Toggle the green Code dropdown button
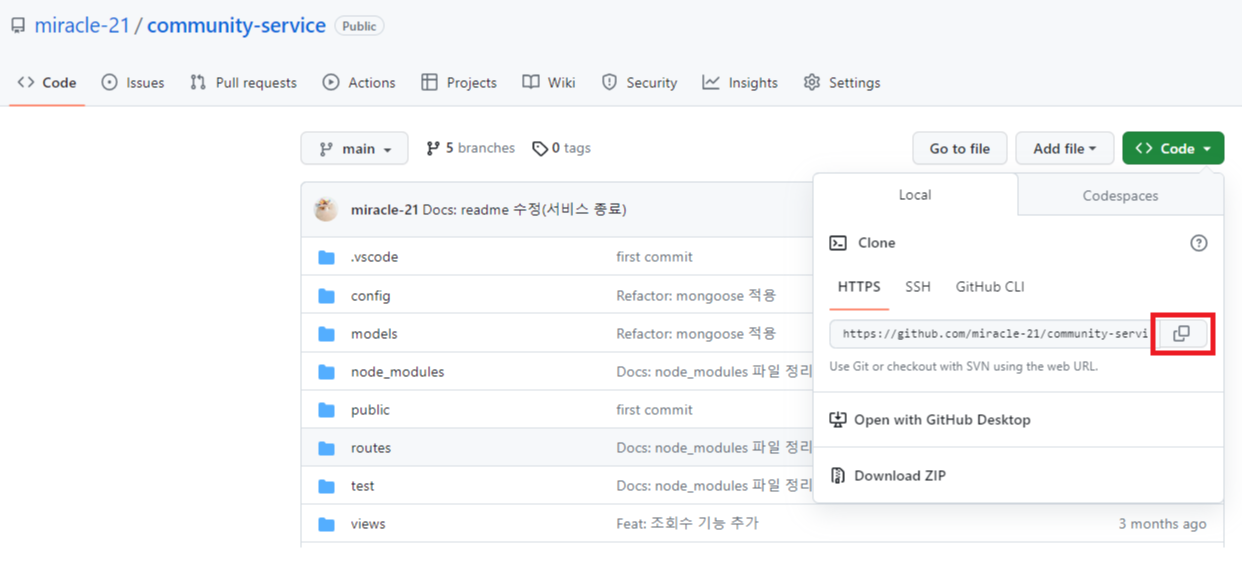 (x=1173, y=148)
